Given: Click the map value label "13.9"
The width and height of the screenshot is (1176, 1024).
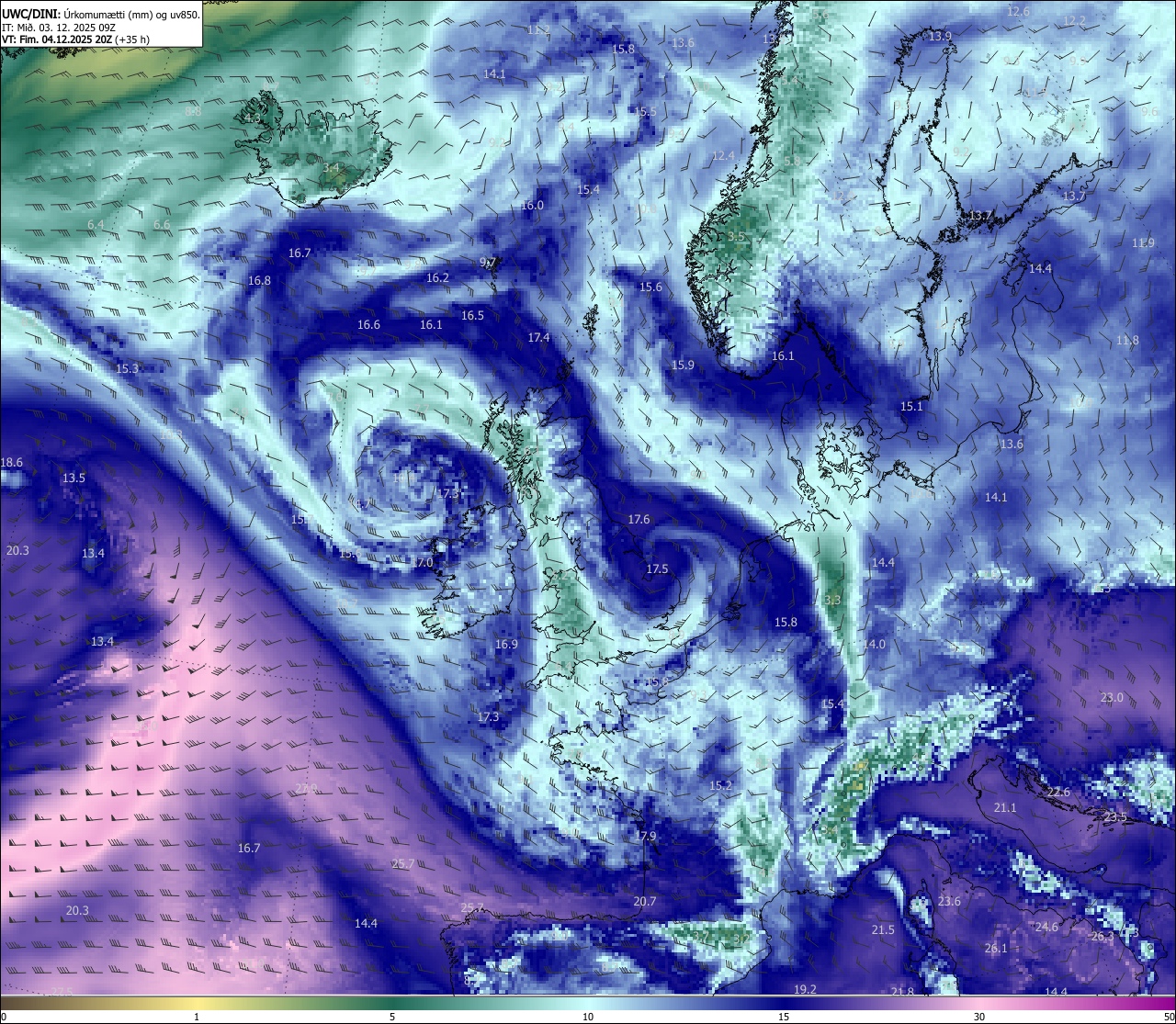Looking at the screenshot, I should pos(940,37).
